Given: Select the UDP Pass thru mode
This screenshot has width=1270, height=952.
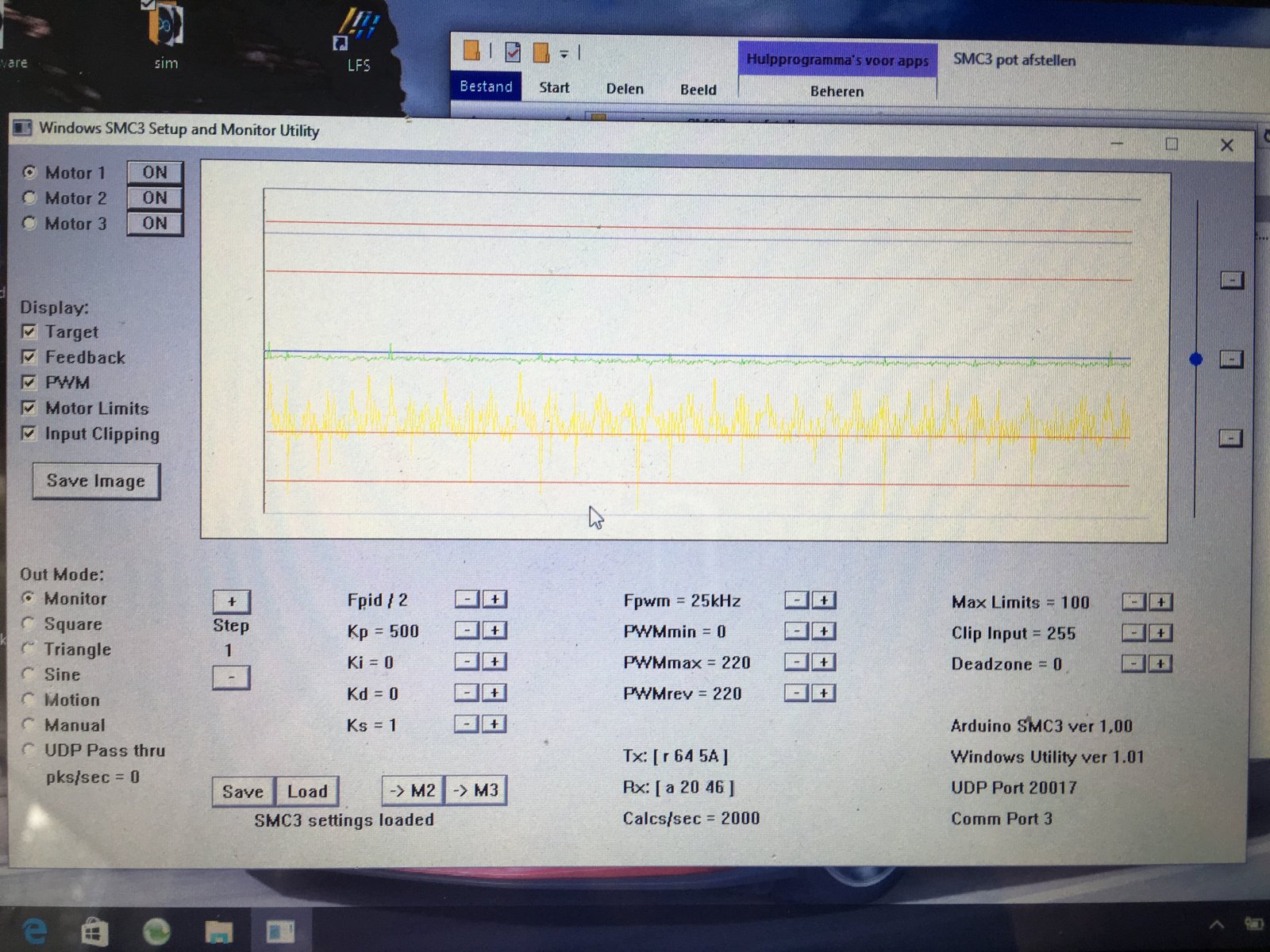Looking at the screenshot, I should [29, 750].
